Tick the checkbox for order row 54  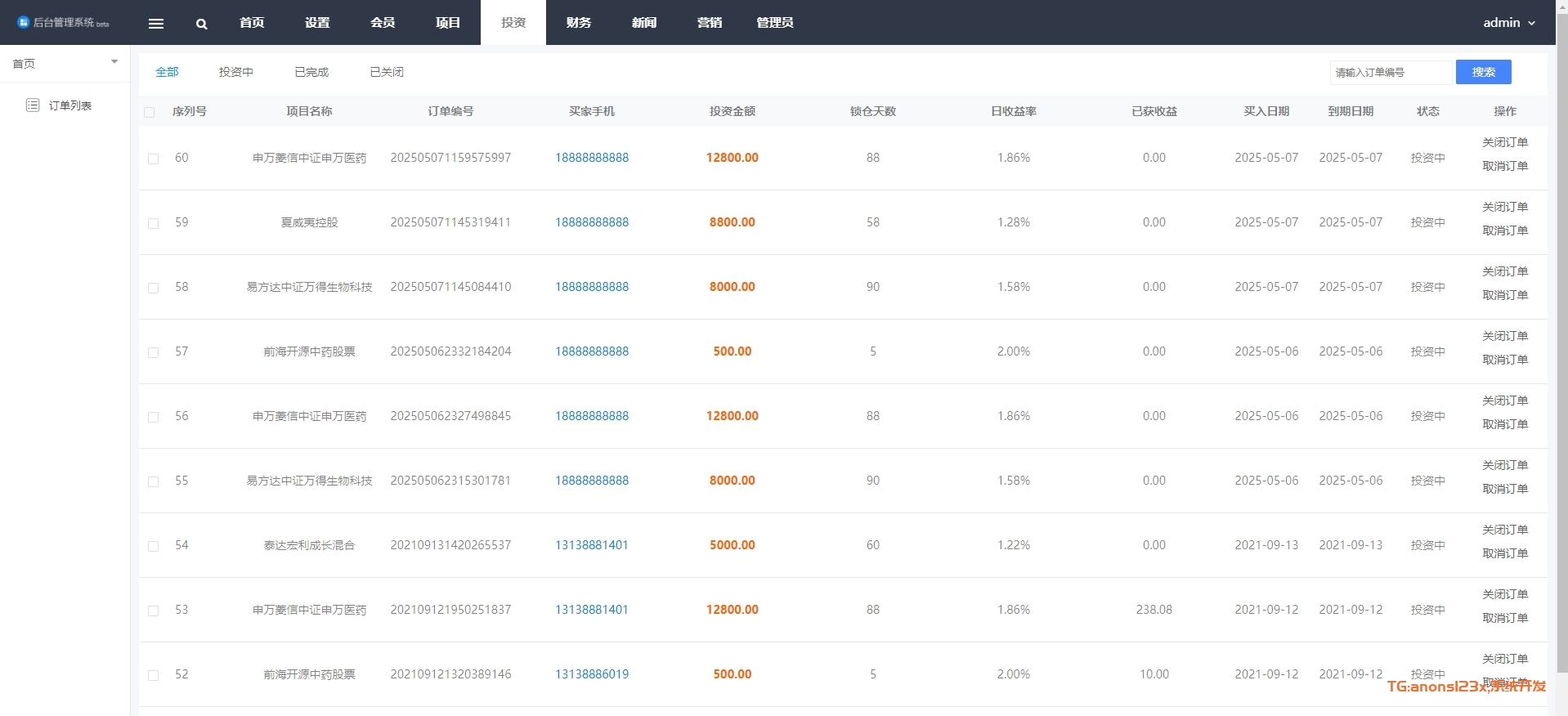[x=153, y=546]
